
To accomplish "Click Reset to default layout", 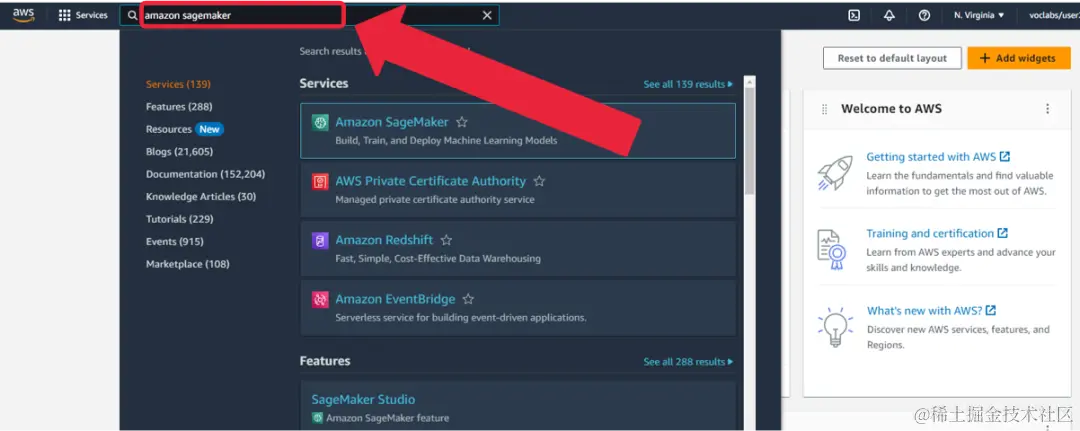I will point(892,59).
